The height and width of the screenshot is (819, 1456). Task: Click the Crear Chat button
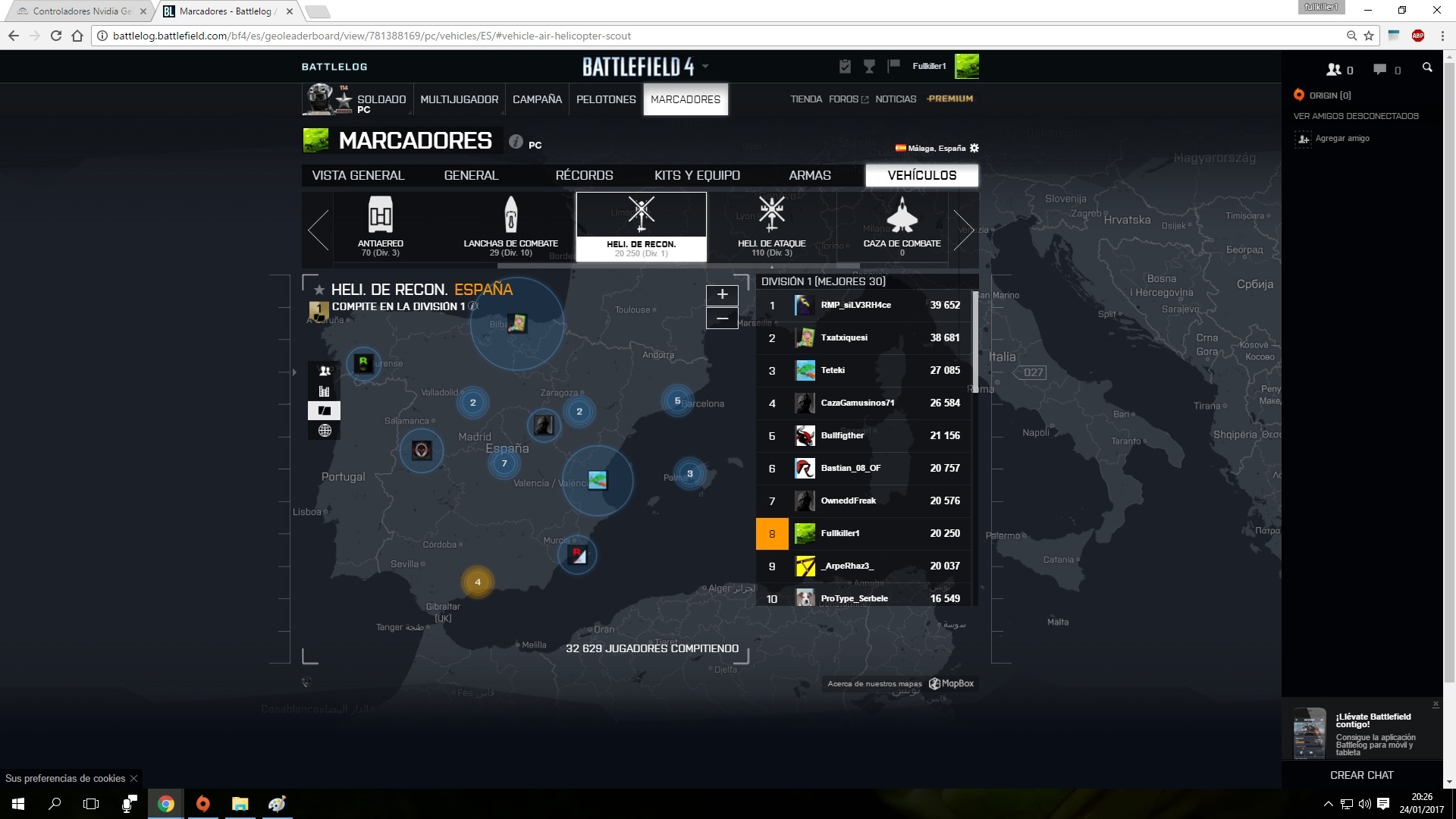(x=1361, y=775)
